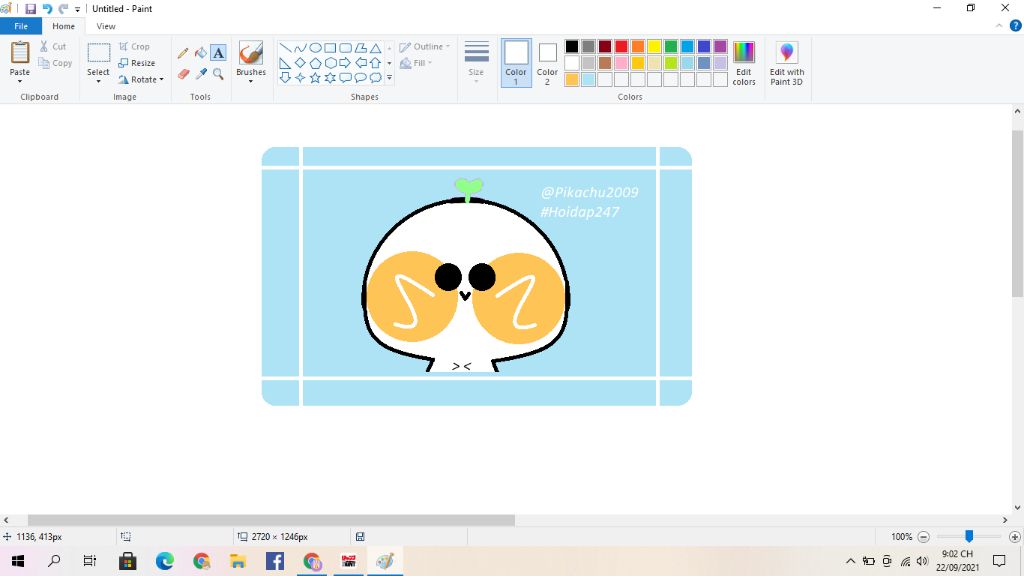Choose the Hexagon shape

330,63
